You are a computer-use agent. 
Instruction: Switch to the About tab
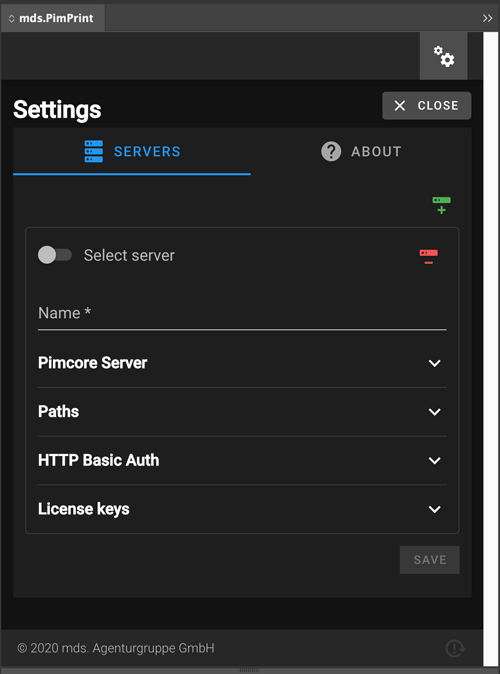click(361, 152)
